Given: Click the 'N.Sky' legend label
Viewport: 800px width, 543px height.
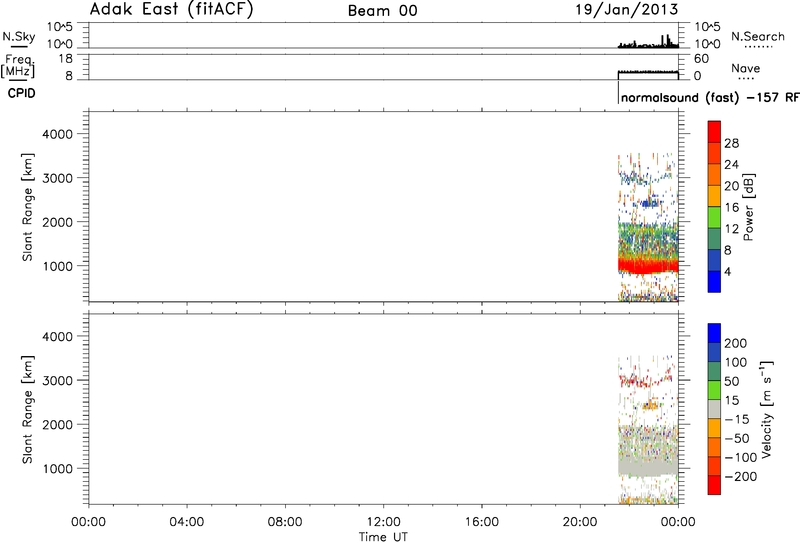Looking at the screenshot, I should 19,36.
